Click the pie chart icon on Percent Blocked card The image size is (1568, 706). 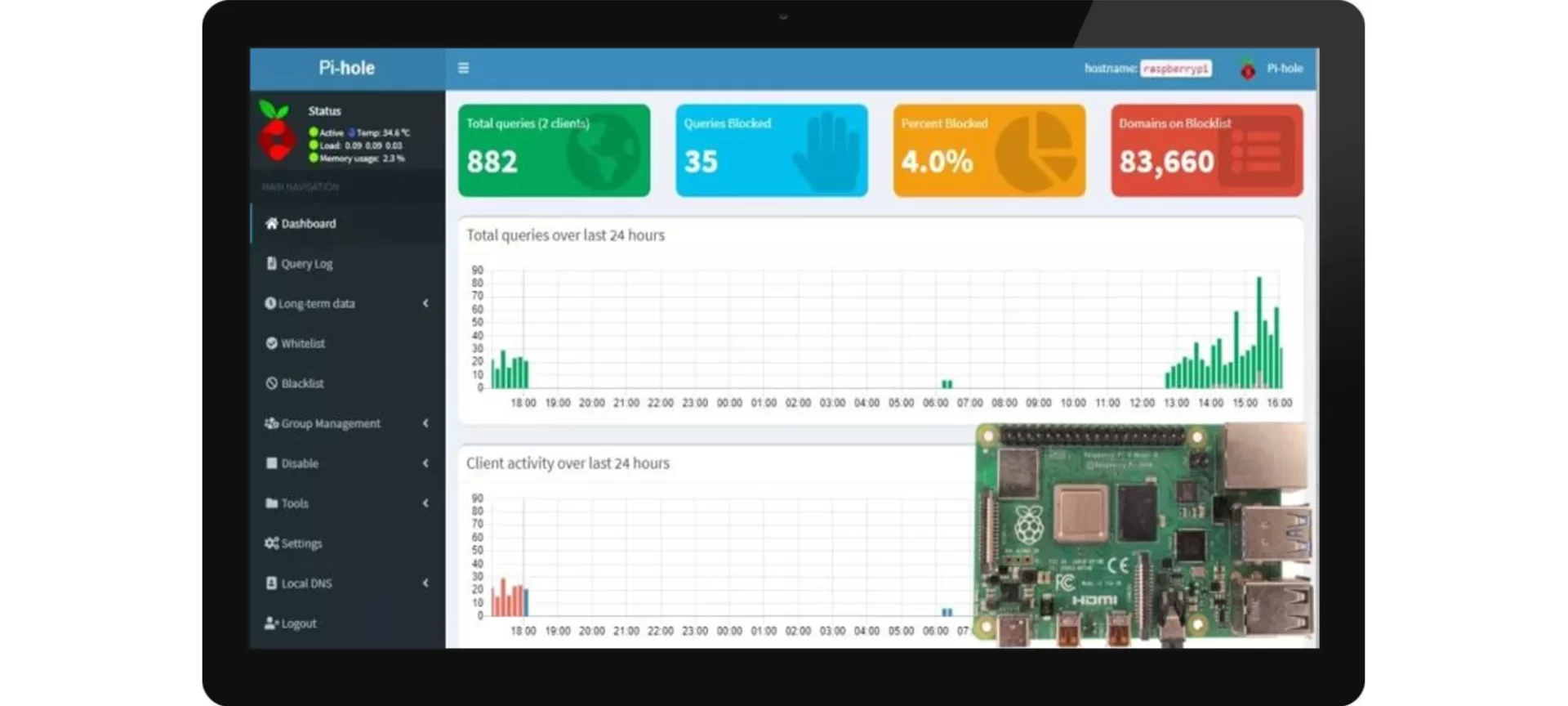click(x=1036, y=152)
